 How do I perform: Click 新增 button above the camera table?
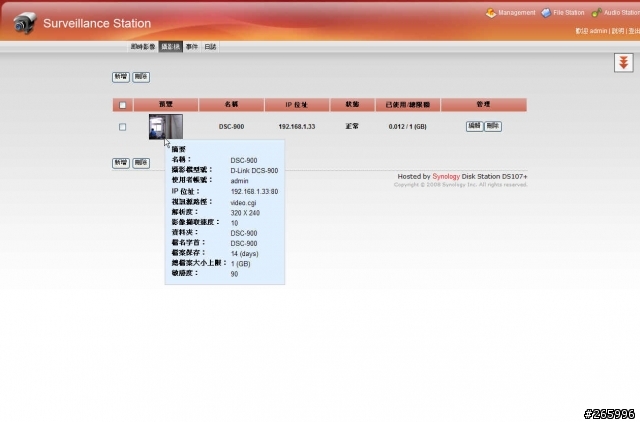point(121,77)
